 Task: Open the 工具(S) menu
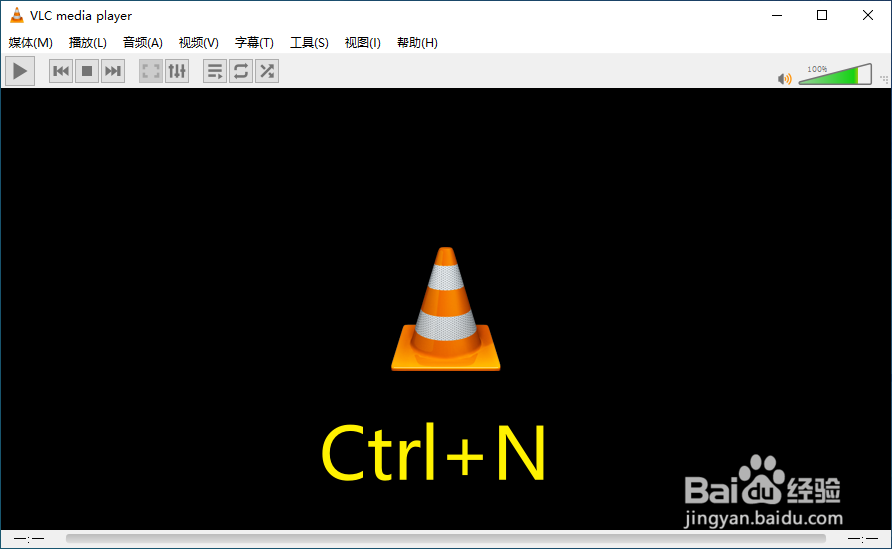(x=309, y=43)
